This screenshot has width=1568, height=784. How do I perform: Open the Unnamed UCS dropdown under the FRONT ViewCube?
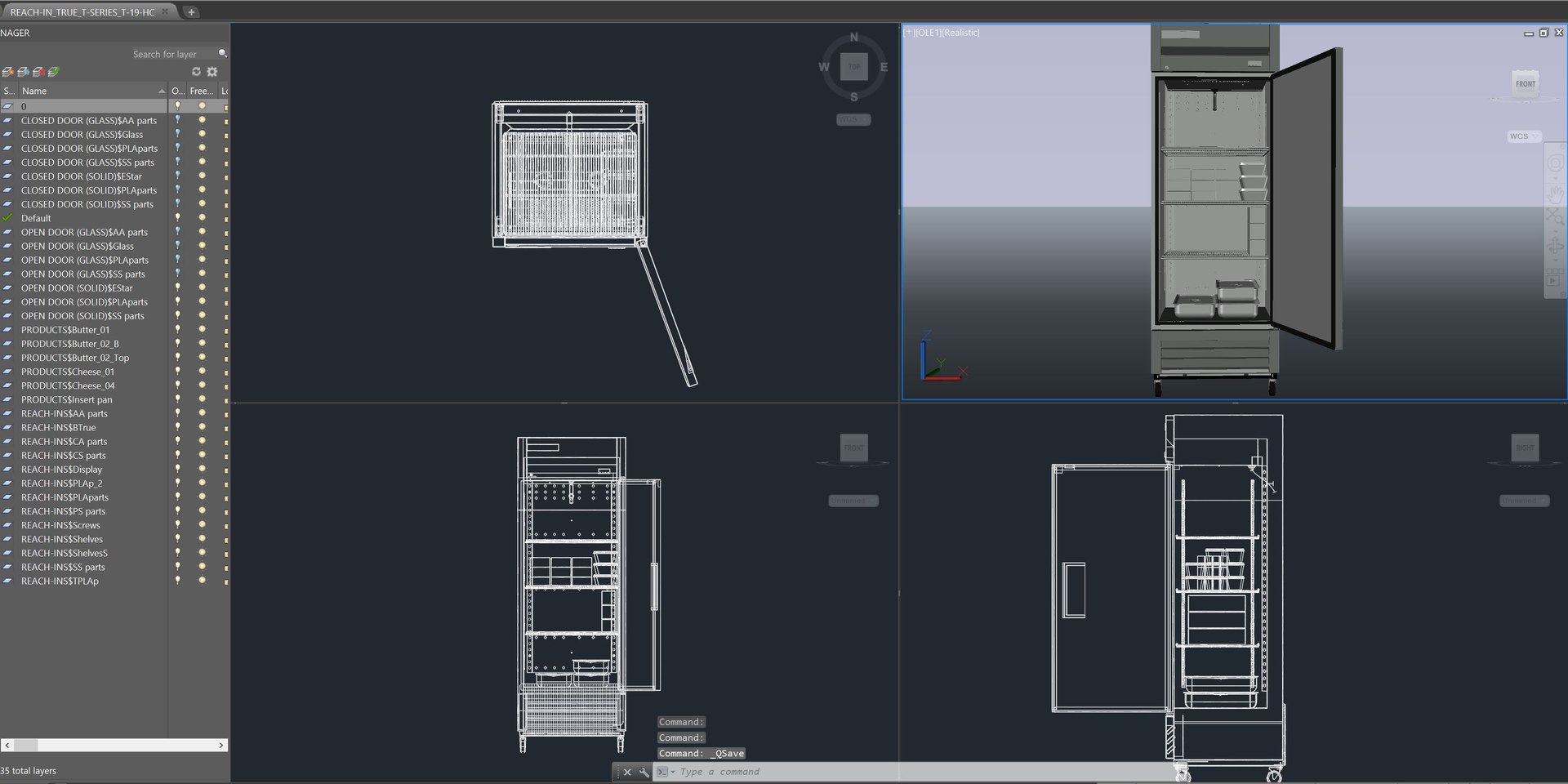(853, 501)
